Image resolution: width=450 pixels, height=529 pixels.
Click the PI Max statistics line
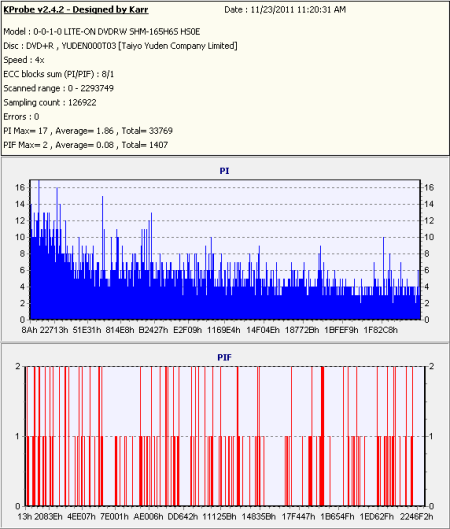pyautogui.click(x=88, y=131)
